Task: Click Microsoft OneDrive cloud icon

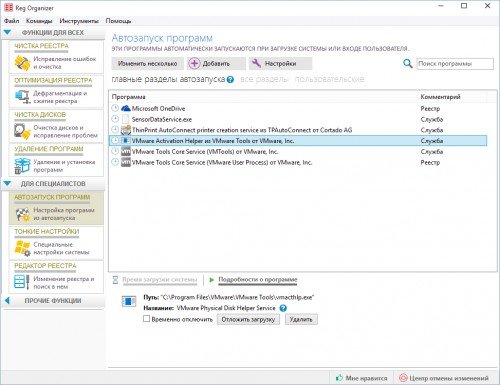Action: tap(126, 108)
